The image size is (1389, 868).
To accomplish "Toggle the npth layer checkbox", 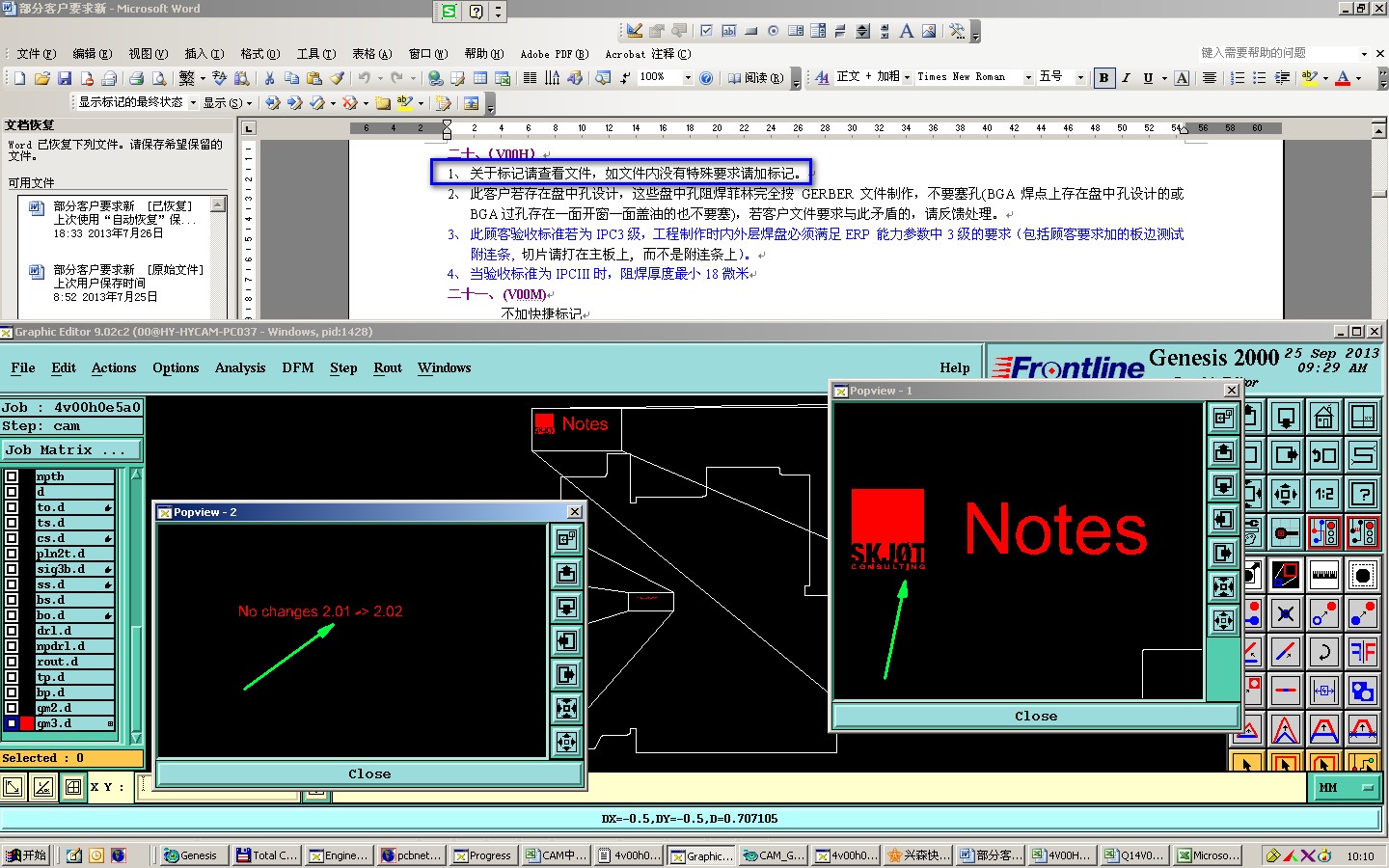I will pyautogui.click(x=12, y=476).
